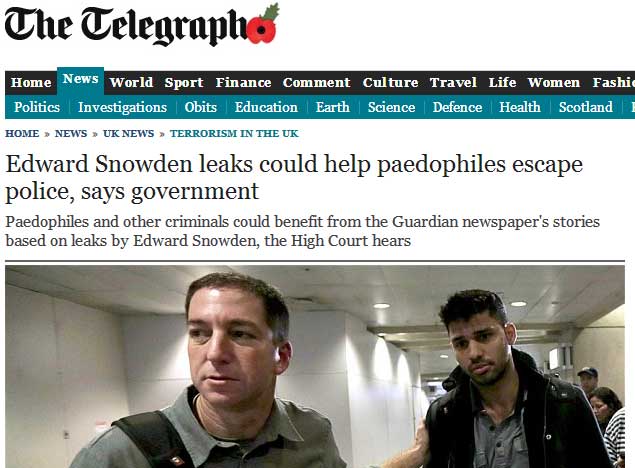Screen dimensions: 635x468
Task: Select the News tab
Action: pos(81,80)
